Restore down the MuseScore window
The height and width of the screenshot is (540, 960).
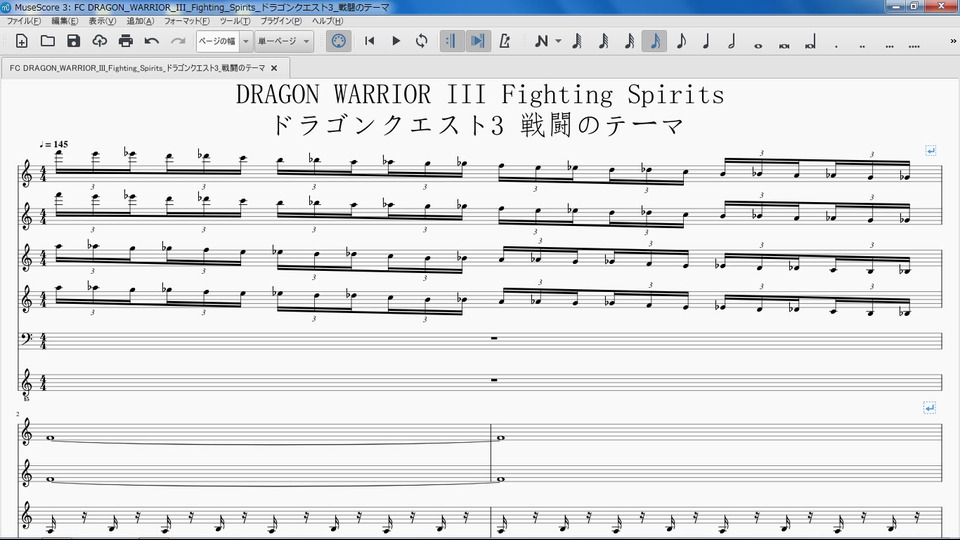click(914, 6)
